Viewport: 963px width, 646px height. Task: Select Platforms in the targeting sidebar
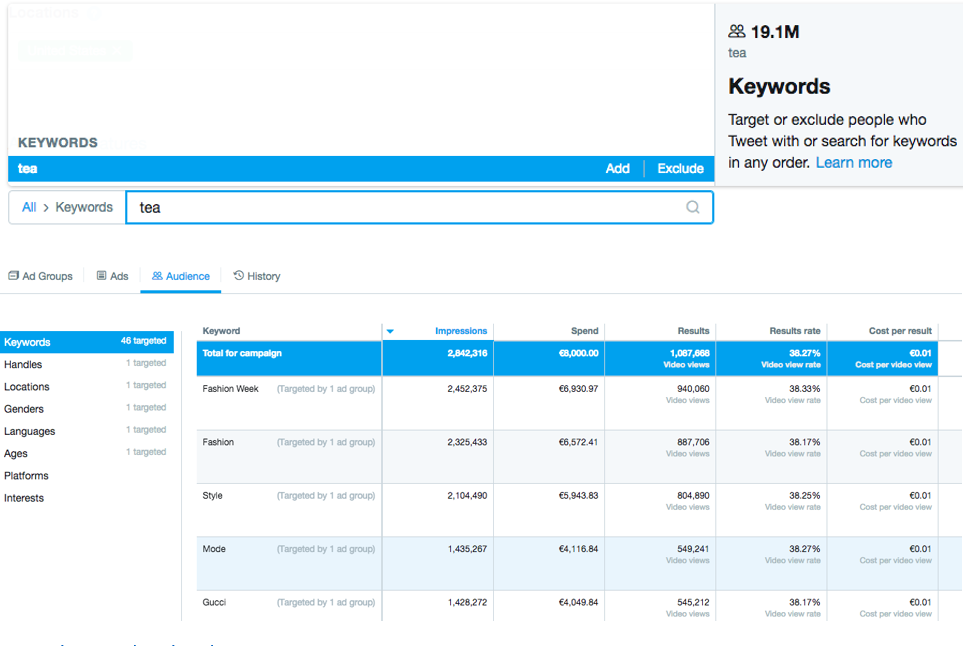pyautogui.click(x=26, y=475)
